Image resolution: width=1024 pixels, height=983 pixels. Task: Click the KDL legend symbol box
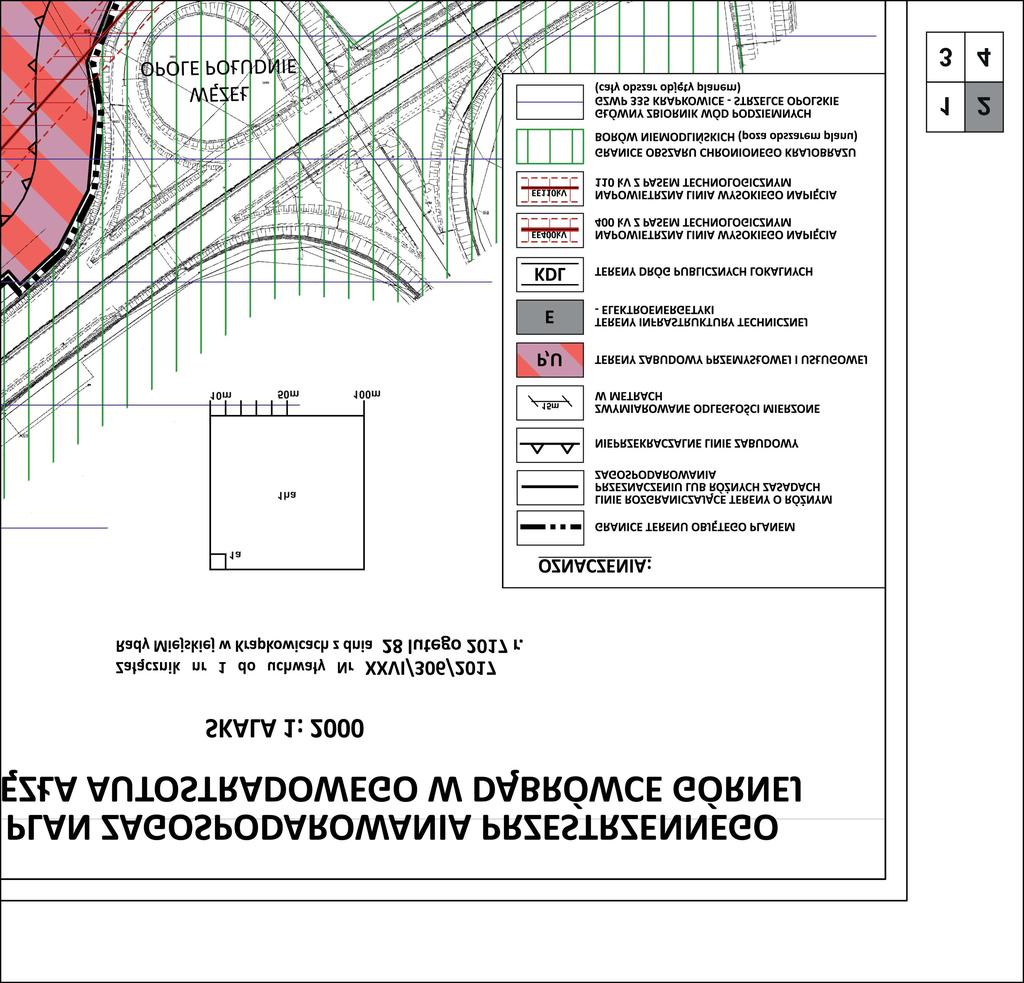[x=550, y=274]
